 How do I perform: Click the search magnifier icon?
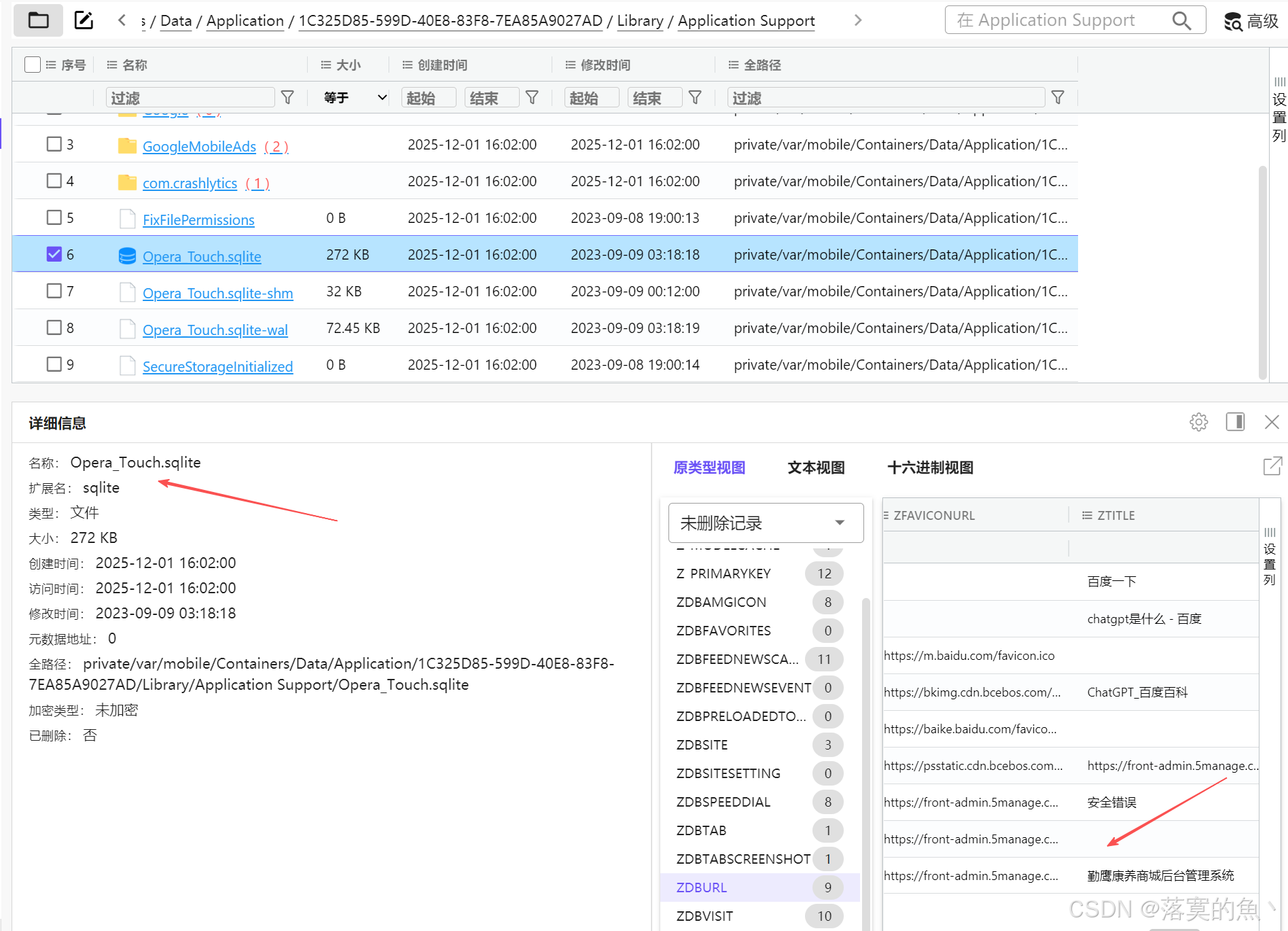coord(1182,20)
